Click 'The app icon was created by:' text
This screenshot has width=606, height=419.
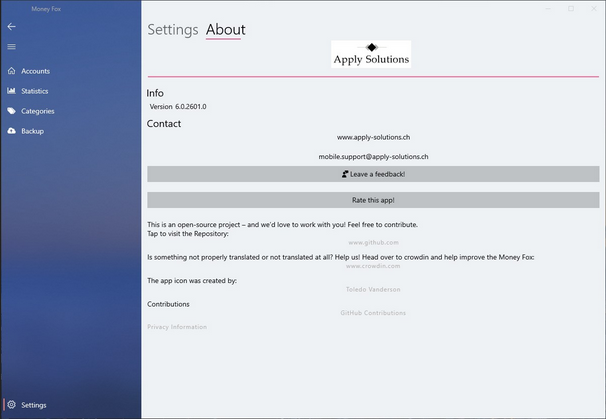point(192,281)
